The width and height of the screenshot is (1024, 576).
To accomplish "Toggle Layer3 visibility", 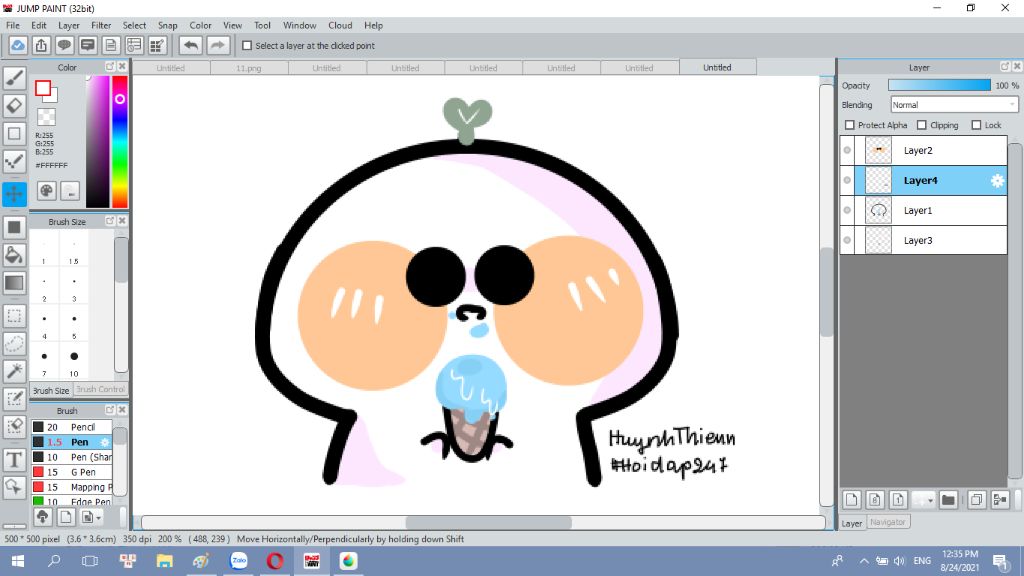I will pos(847,240).
